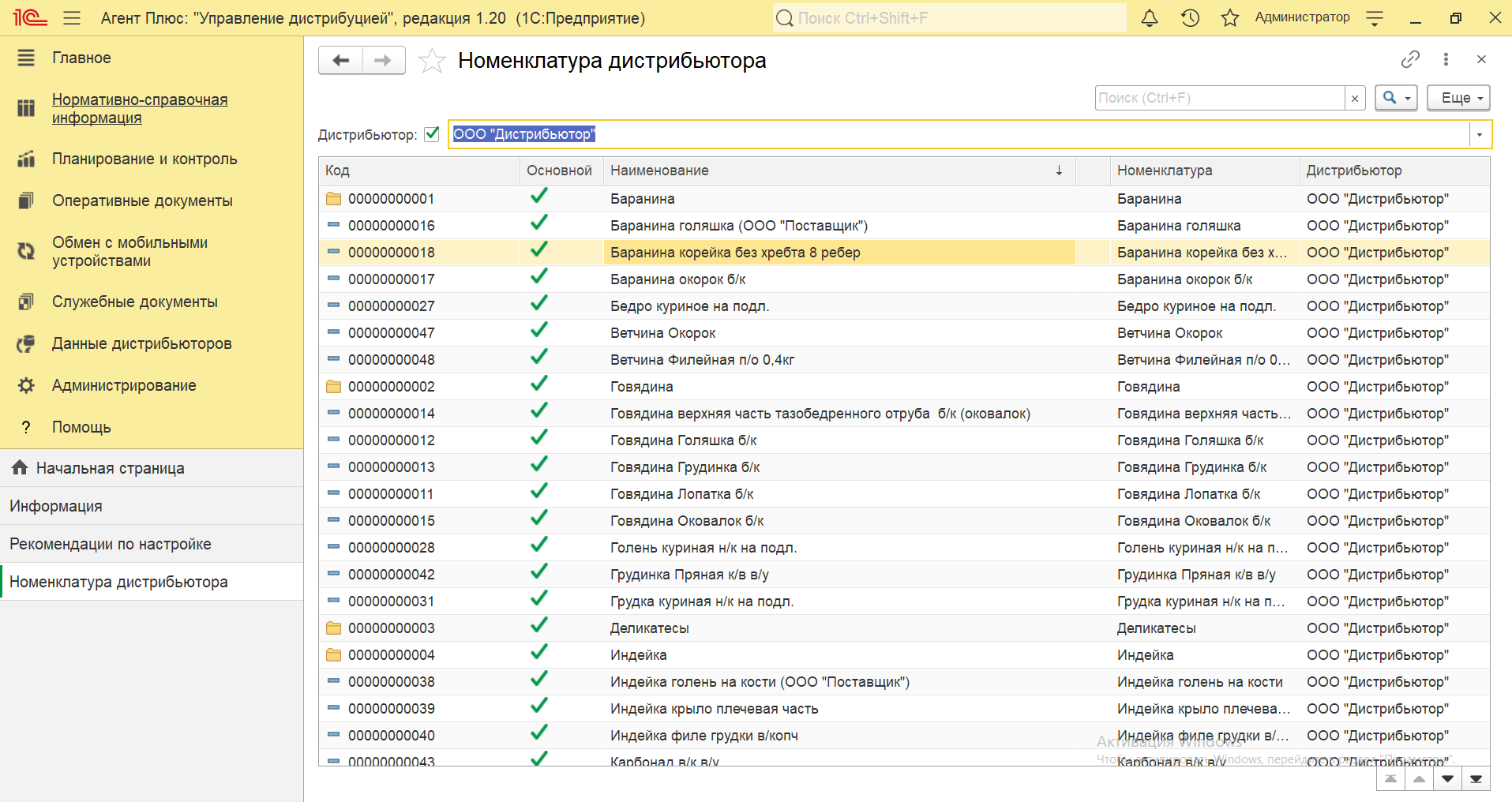The height and width of the screenshot is (802, 1512).
Task: Move list up one step arrow
Action: coord(1419,779)
